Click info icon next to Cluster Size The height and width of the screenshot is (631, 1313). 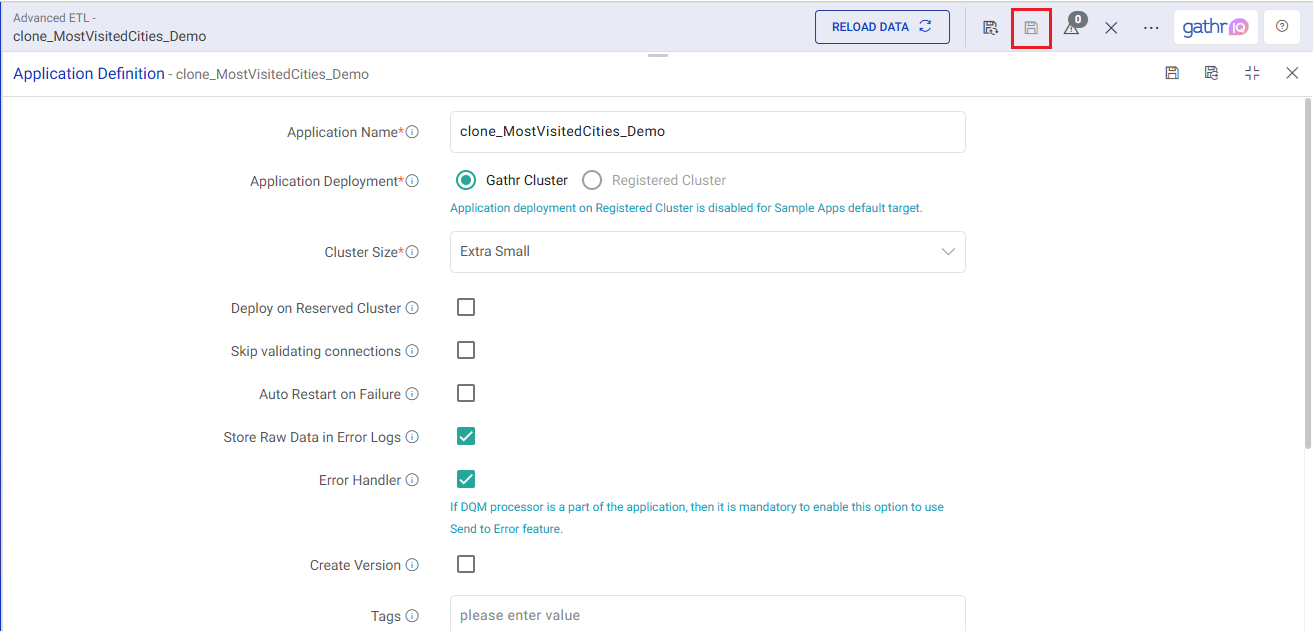pyautogui.click(x=412, y=253)
